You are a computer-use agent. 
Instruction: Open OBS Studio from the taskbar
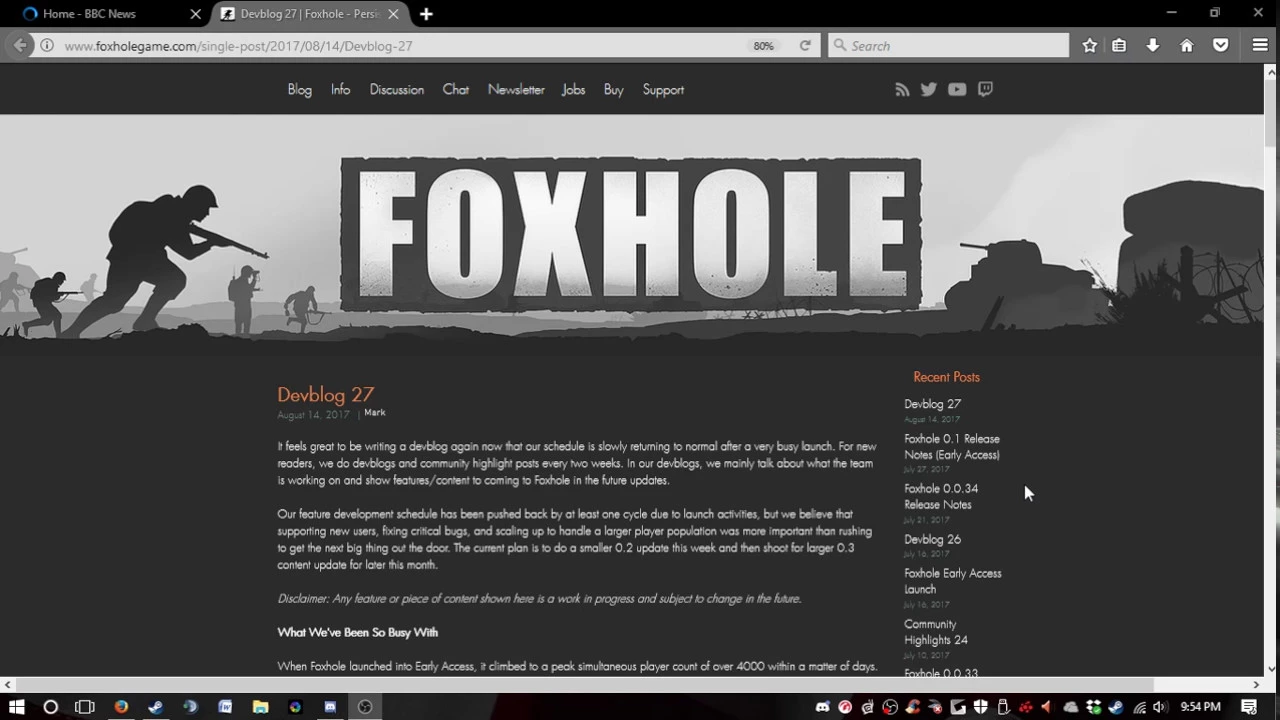(x=365, y=707)
